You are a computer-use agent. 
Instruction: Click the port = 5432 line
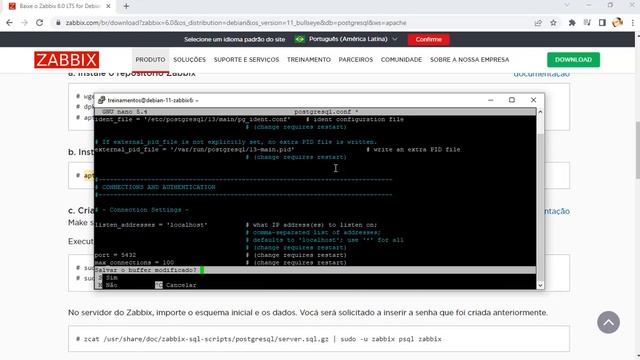pos(115,255)
